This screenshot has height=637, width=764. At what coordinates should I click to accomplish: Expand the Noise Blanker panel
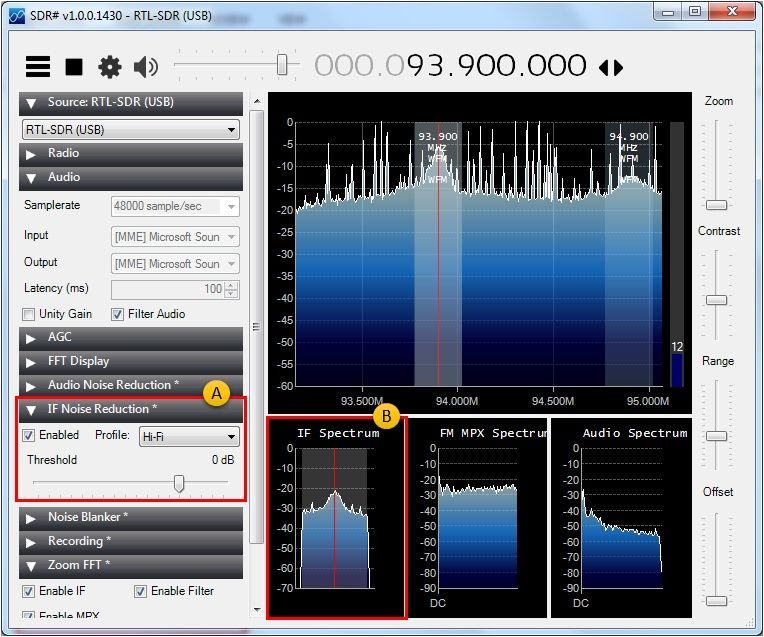coord(131,518)
